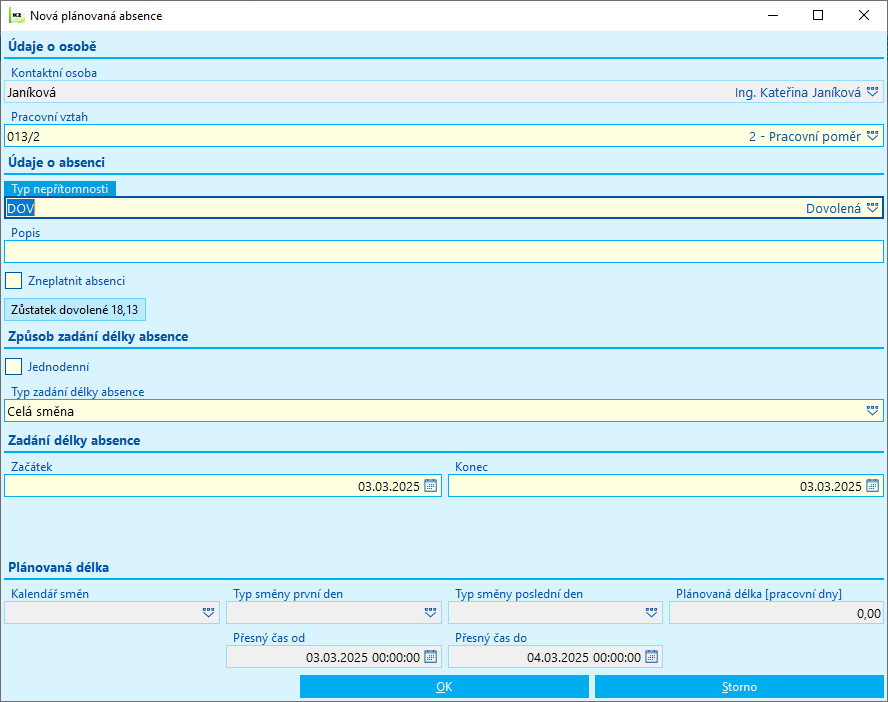Click the Přesný čas od field
Image resolution: width=888 pixels, height=702 pixels.
click(334, 657)
